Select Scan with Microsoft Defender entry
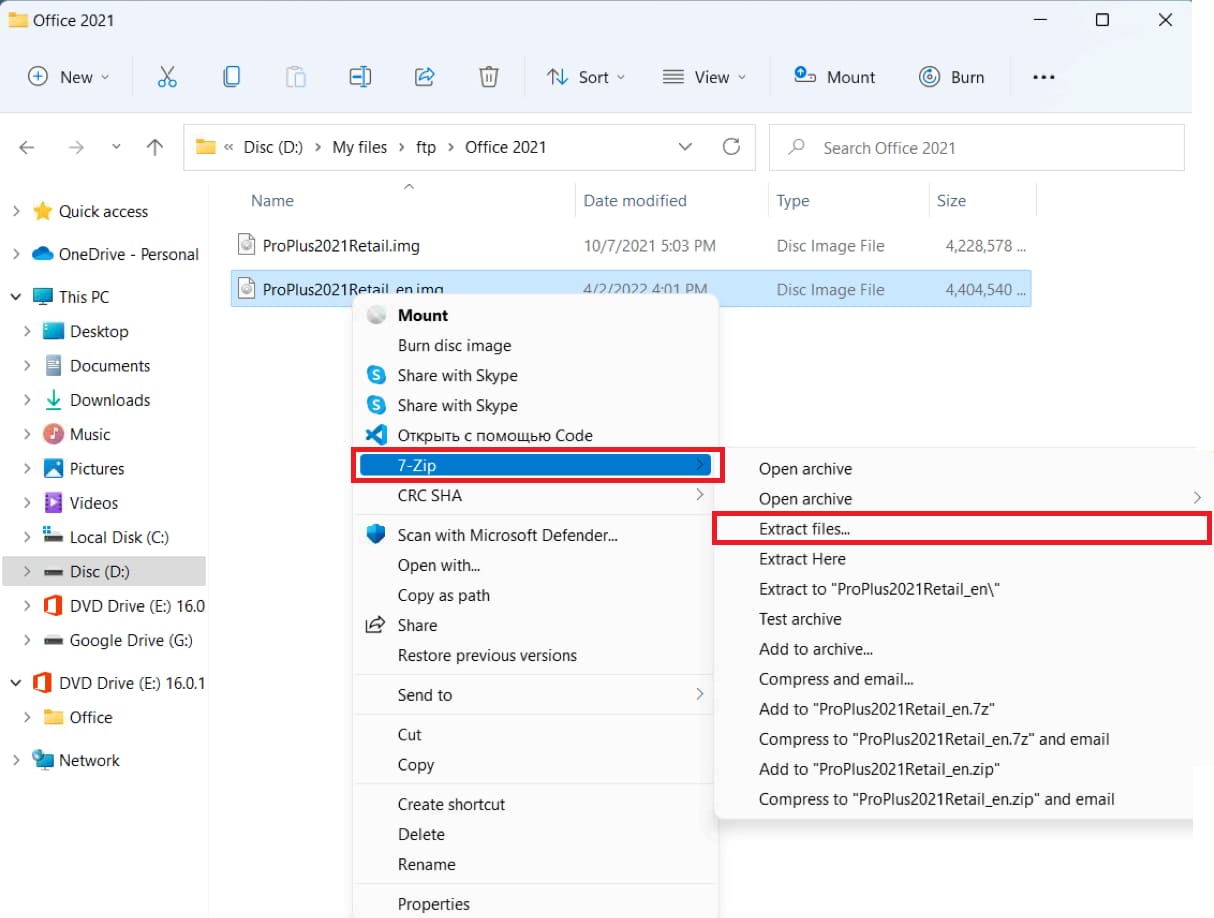Screen dimensions: 1214x918 [x=507, y=535]
